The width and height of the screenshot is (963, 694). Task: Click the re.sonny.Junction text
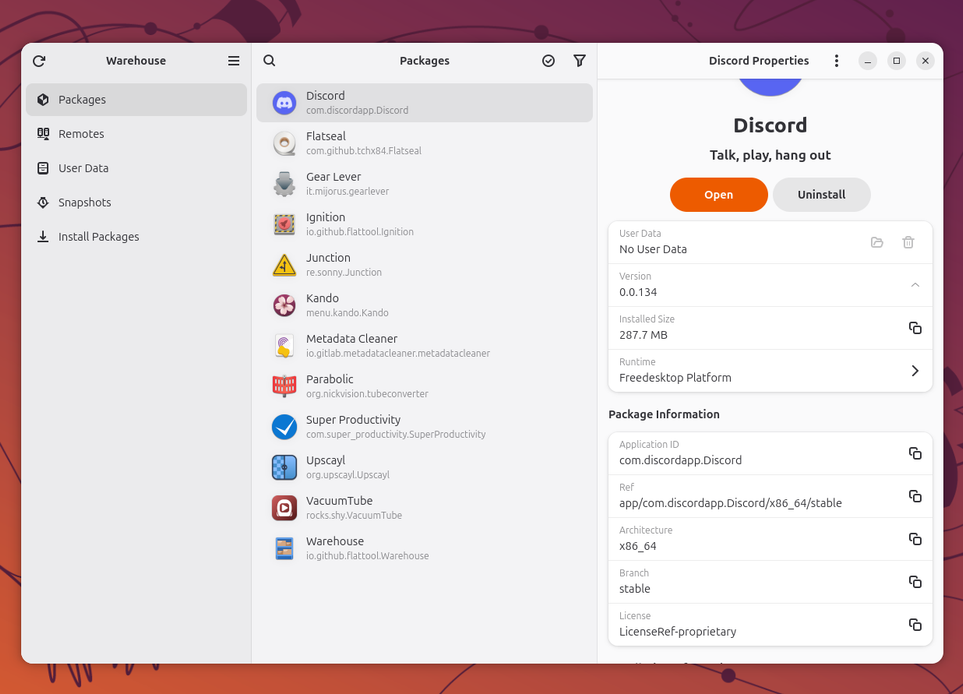click(344, 273)
